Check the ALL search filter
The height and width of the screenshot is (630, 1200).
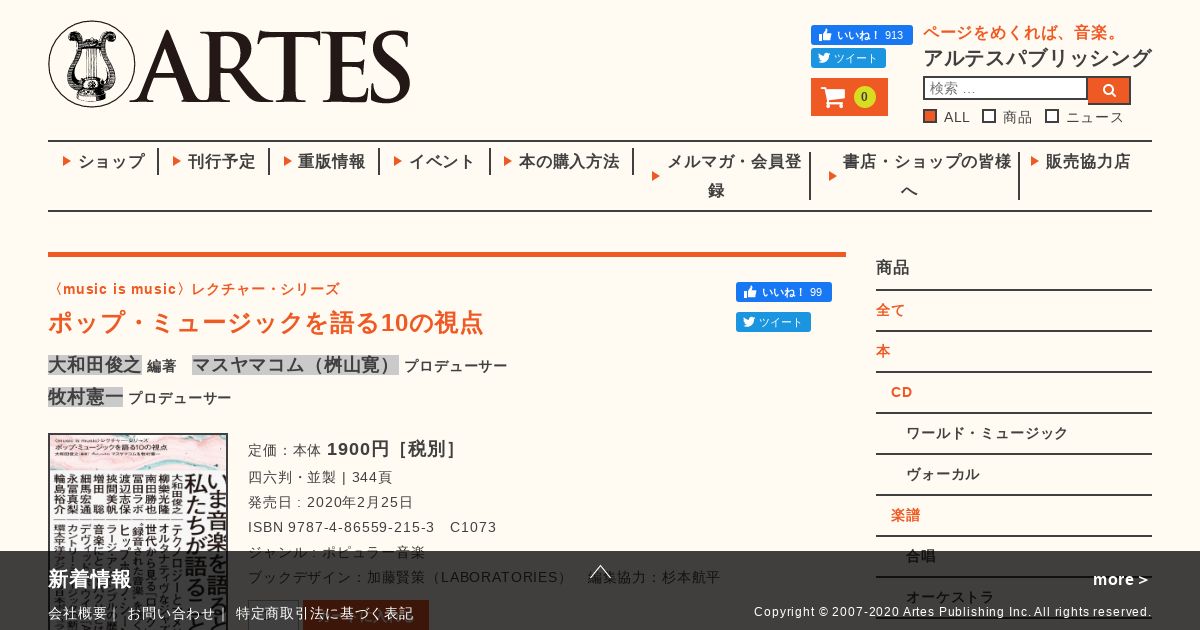click(x=930, y=116)
